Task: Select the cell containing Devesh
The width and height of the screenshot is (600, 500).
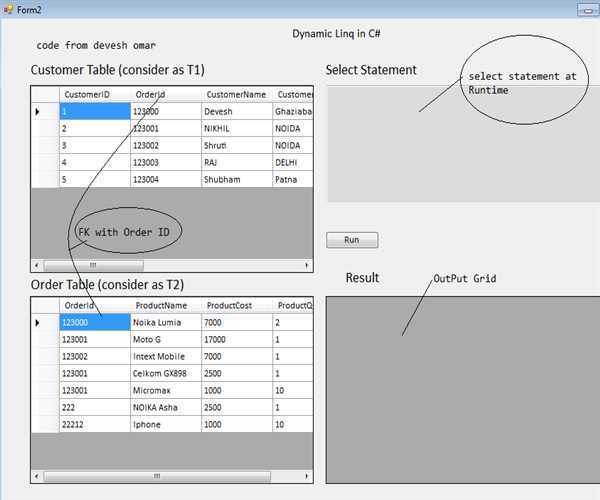Action: point(236,112)
